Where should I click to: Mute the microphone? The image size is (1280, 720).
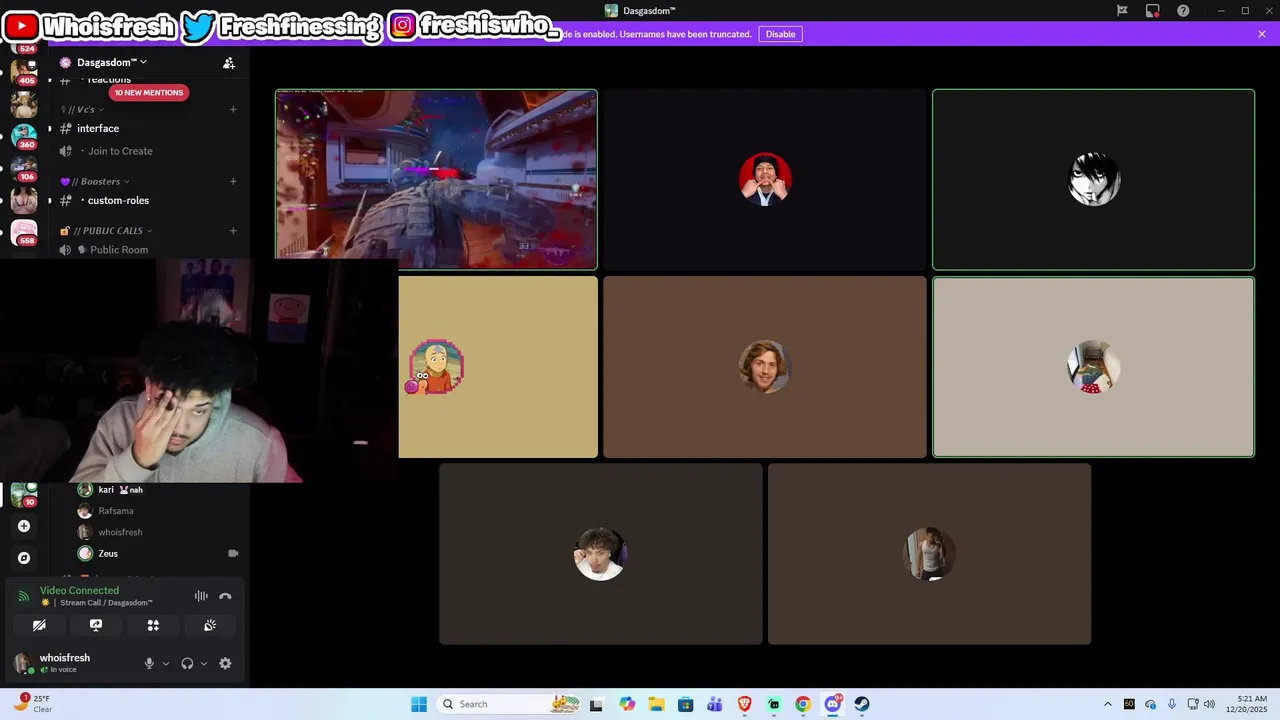click(149, 663)
